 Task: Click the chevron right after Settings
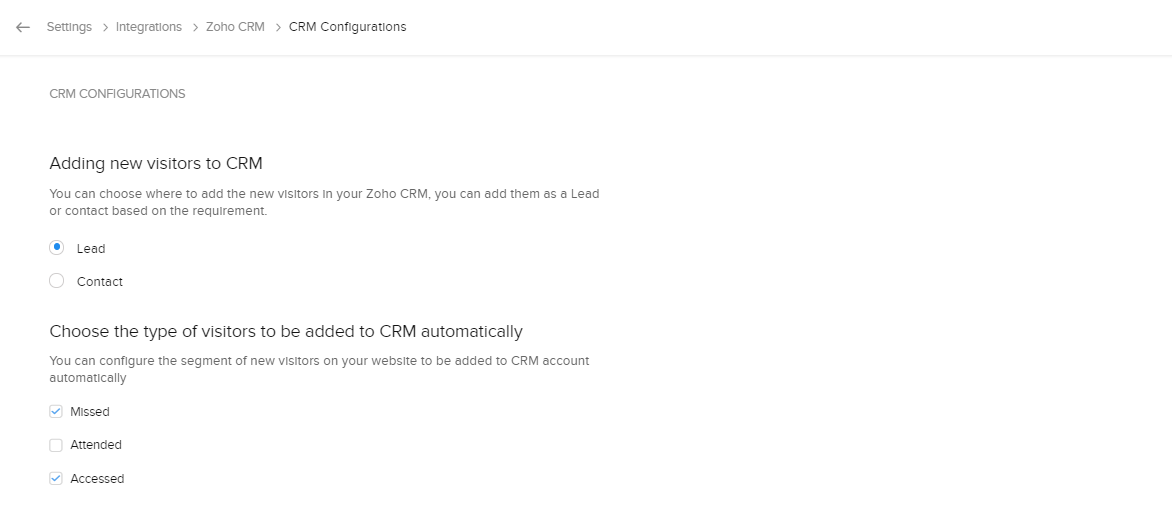[x=104, y=27]
